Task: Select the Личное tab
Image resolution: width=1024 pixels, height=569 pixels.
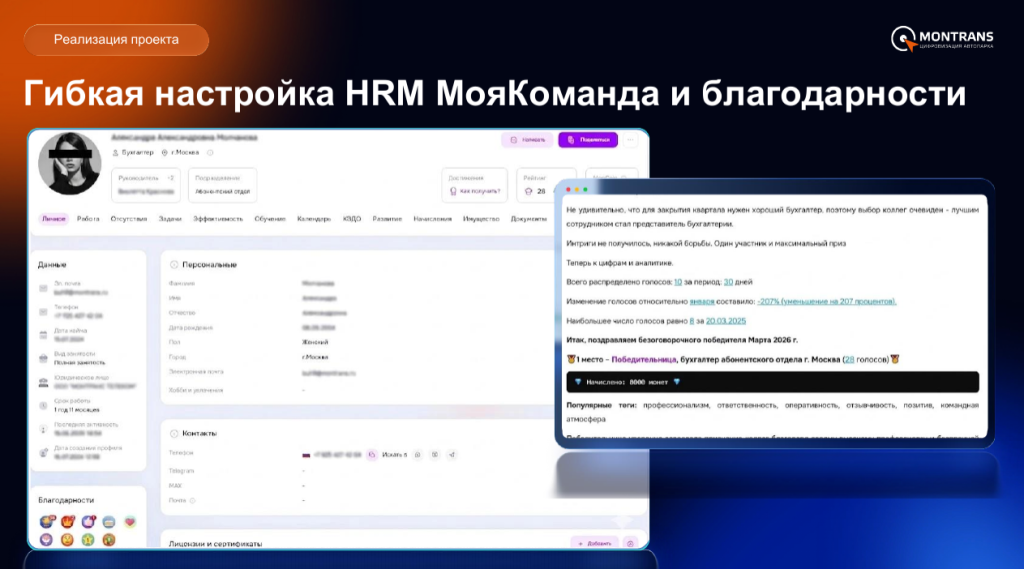Action: tap(54, 219)
